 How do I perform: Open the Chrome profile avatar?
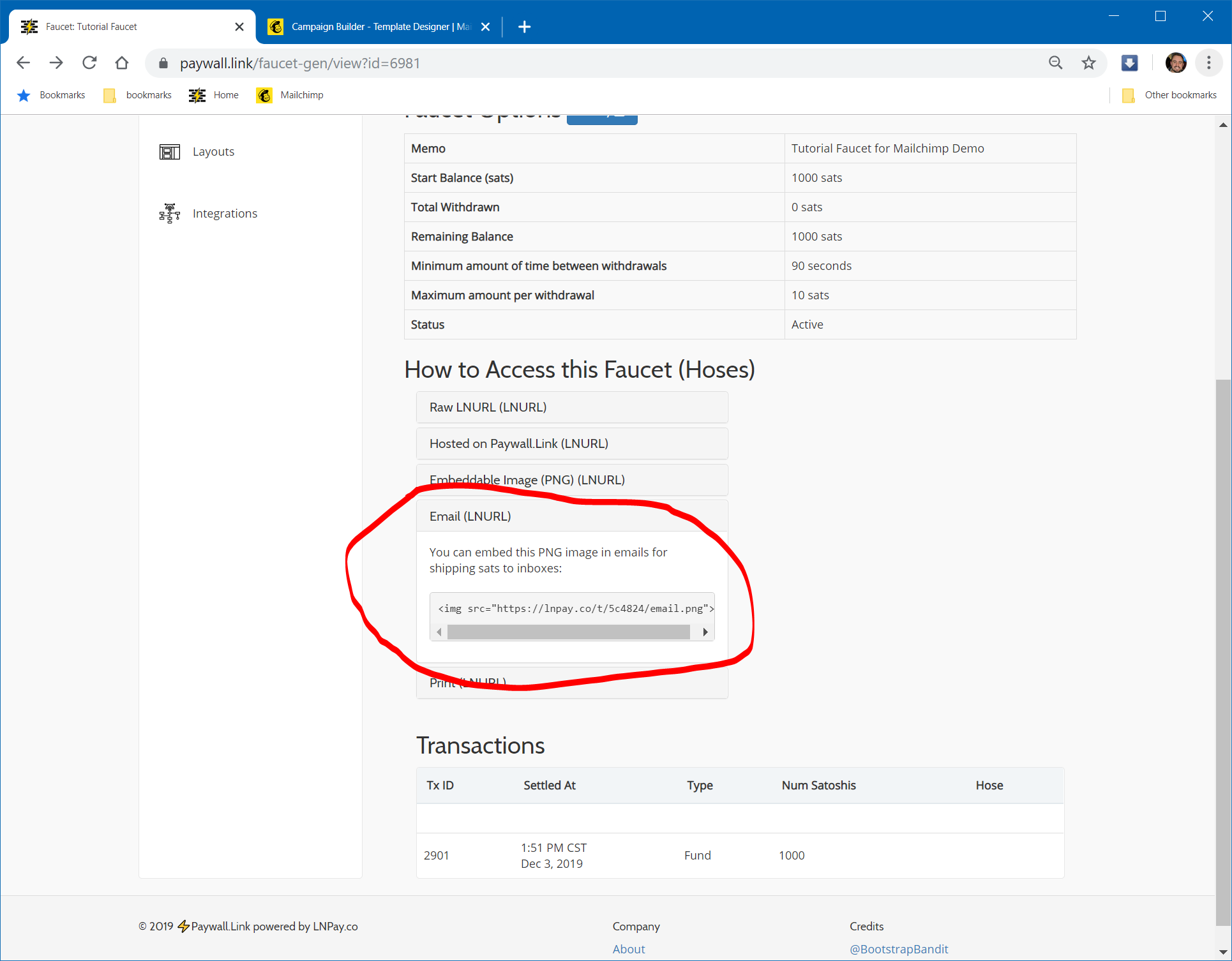1175,63
